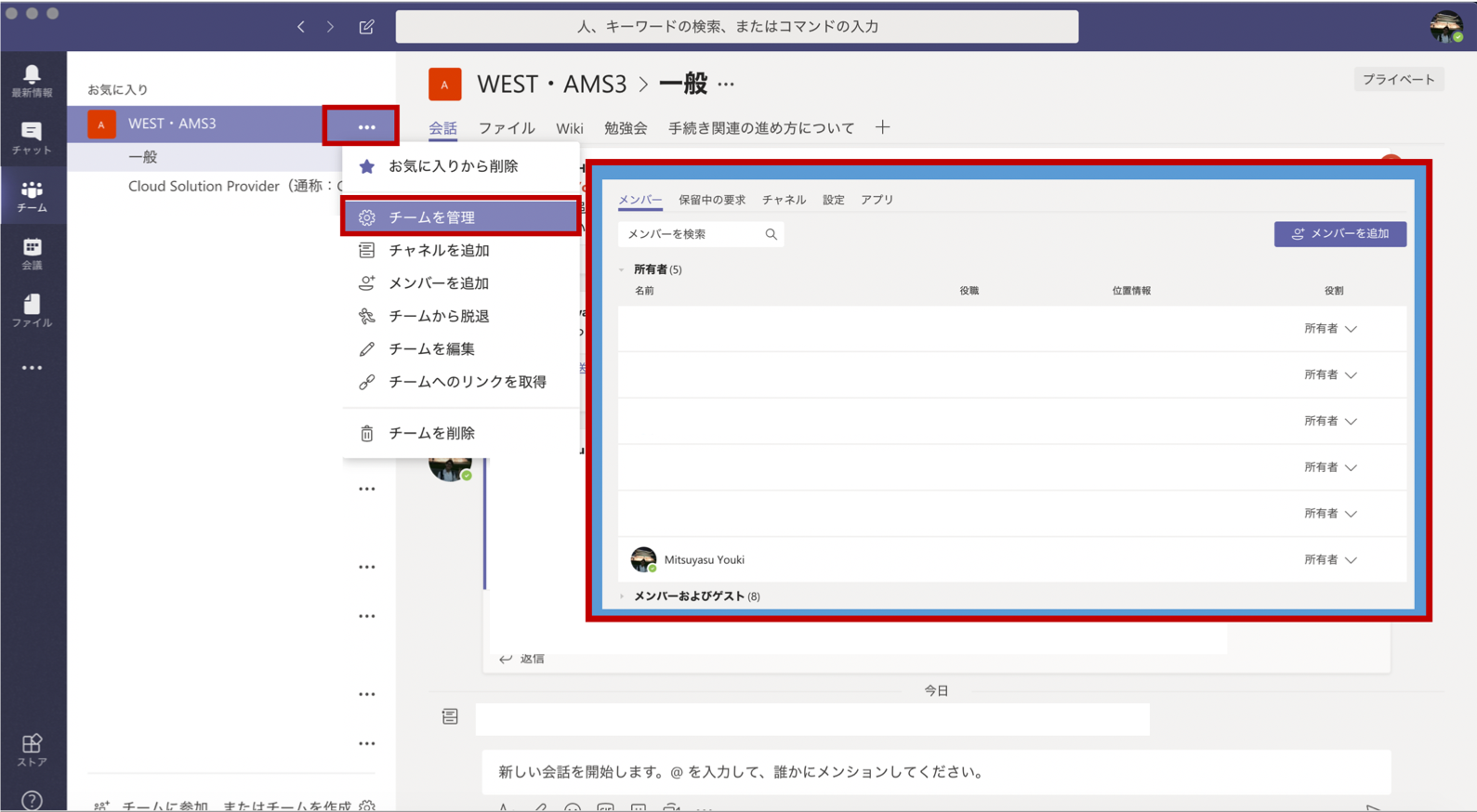This screenshot has width=1477, height=812.
Task: Click the 新しい会話を開始します message box
Action: pos(936,772)
